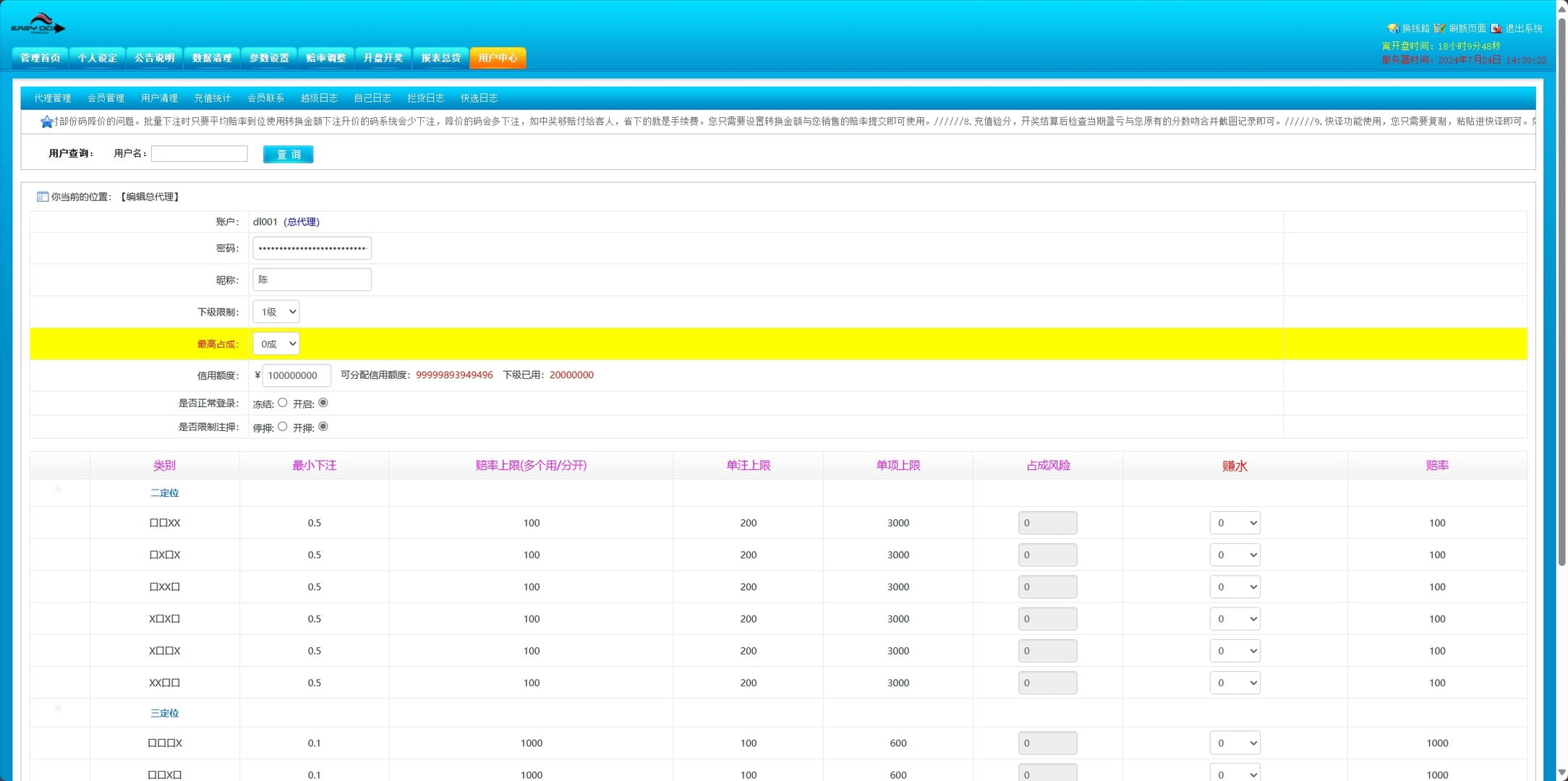Switch to 会员管理 submenu tab

(106, 98)
